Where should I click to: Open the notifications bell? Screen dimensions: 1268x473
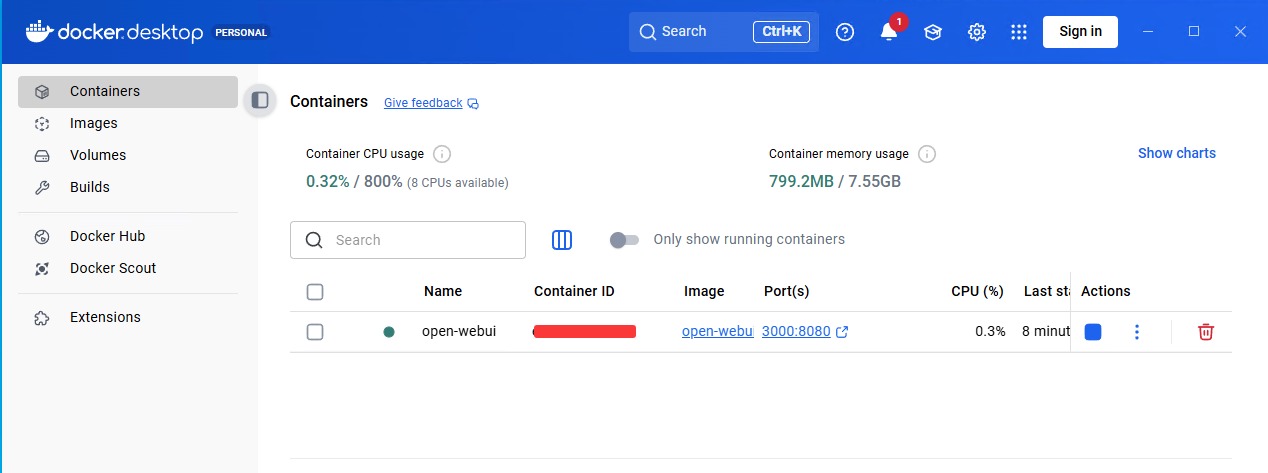(x=888, y=32)
